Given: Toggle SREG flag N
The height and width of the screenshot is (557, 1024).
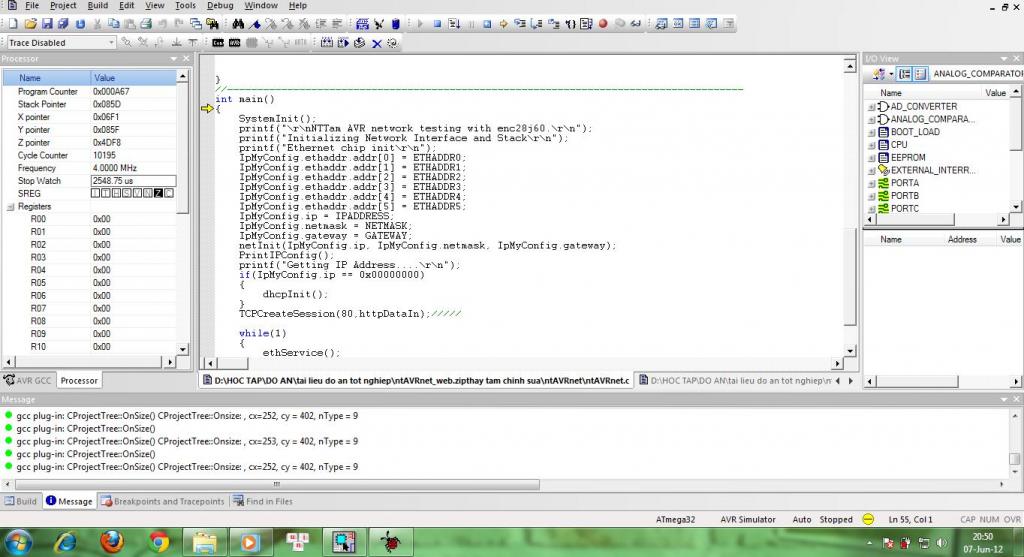Looking at the screenshot, I should click(148, 193).
